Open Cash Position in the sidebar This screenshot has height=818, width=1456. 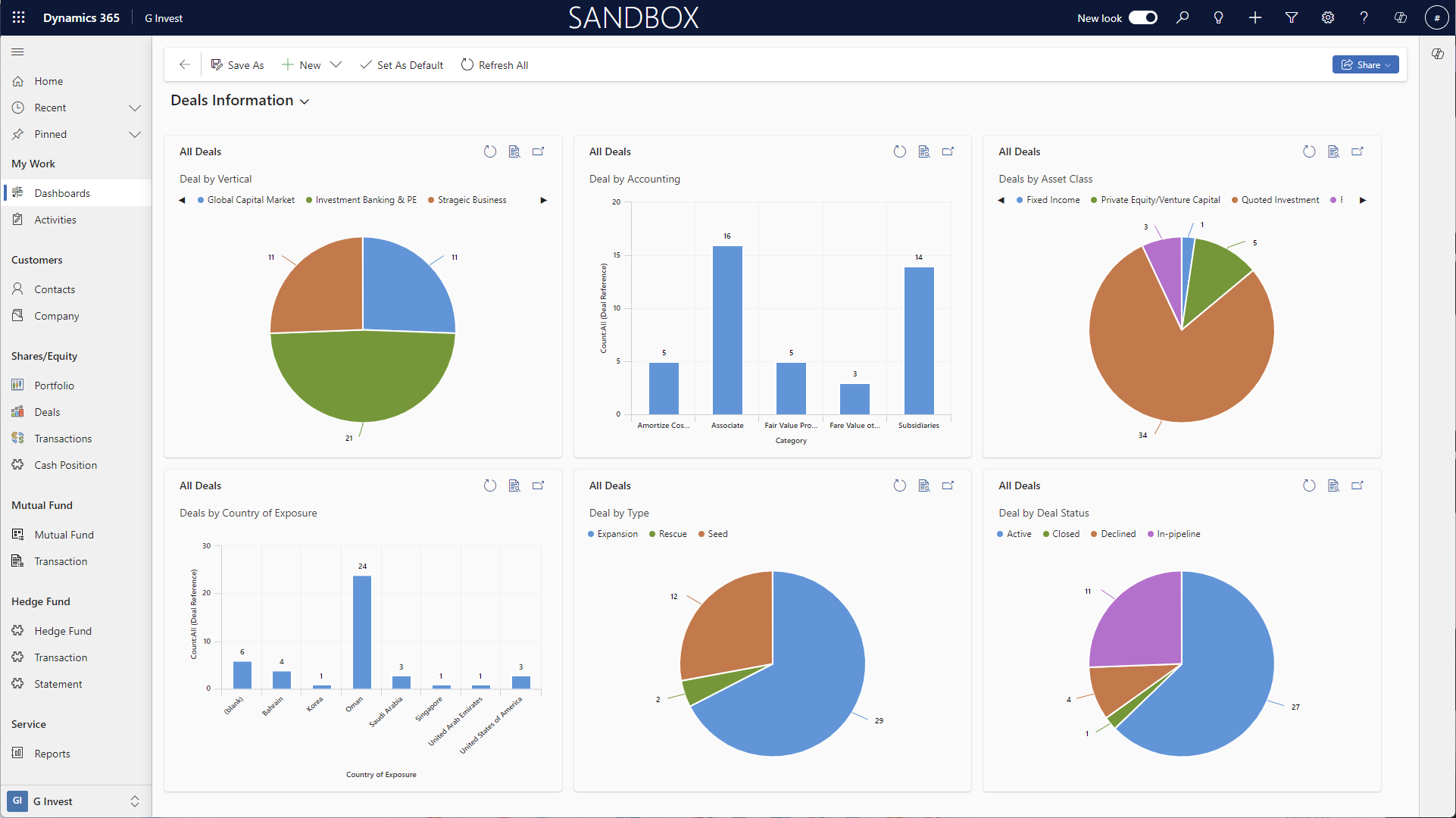click(65, 465)
